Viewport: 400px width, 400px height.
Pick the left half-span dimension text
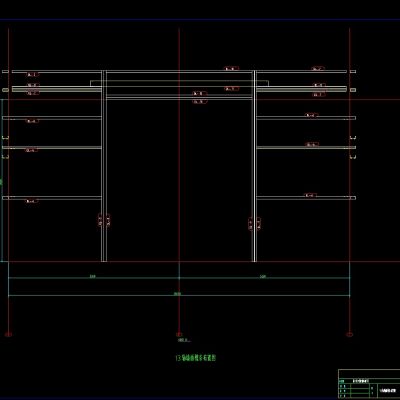point(93,276)
